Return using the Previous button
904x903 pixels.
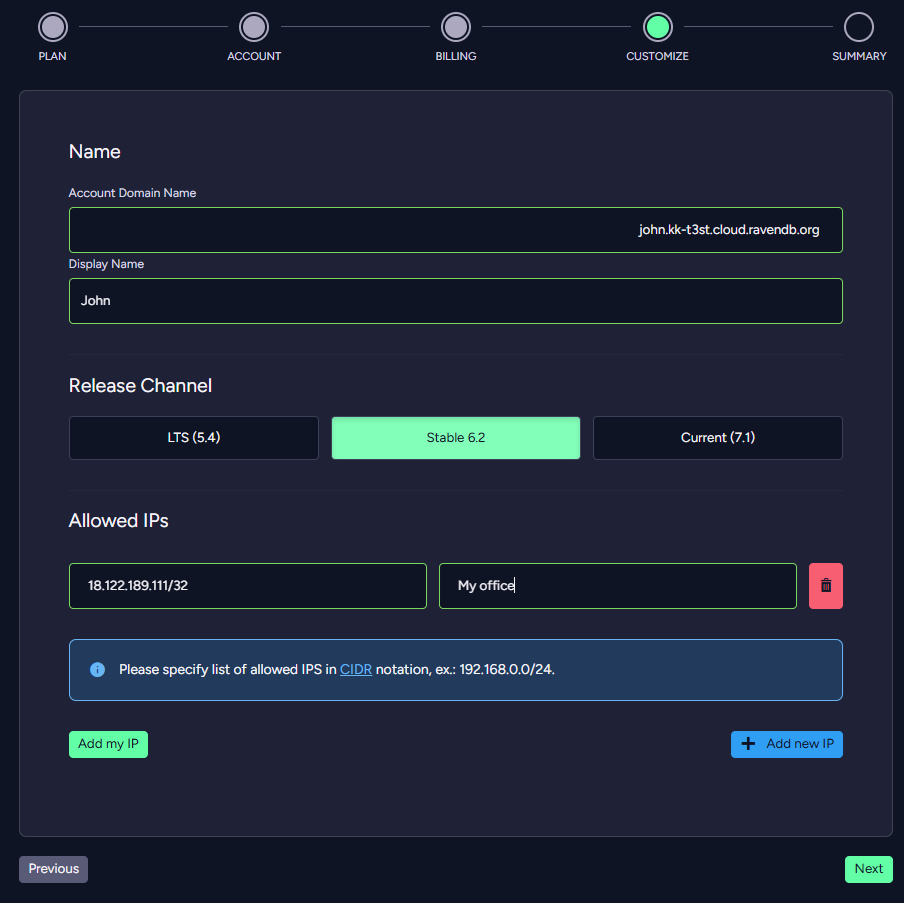(54, 869)
